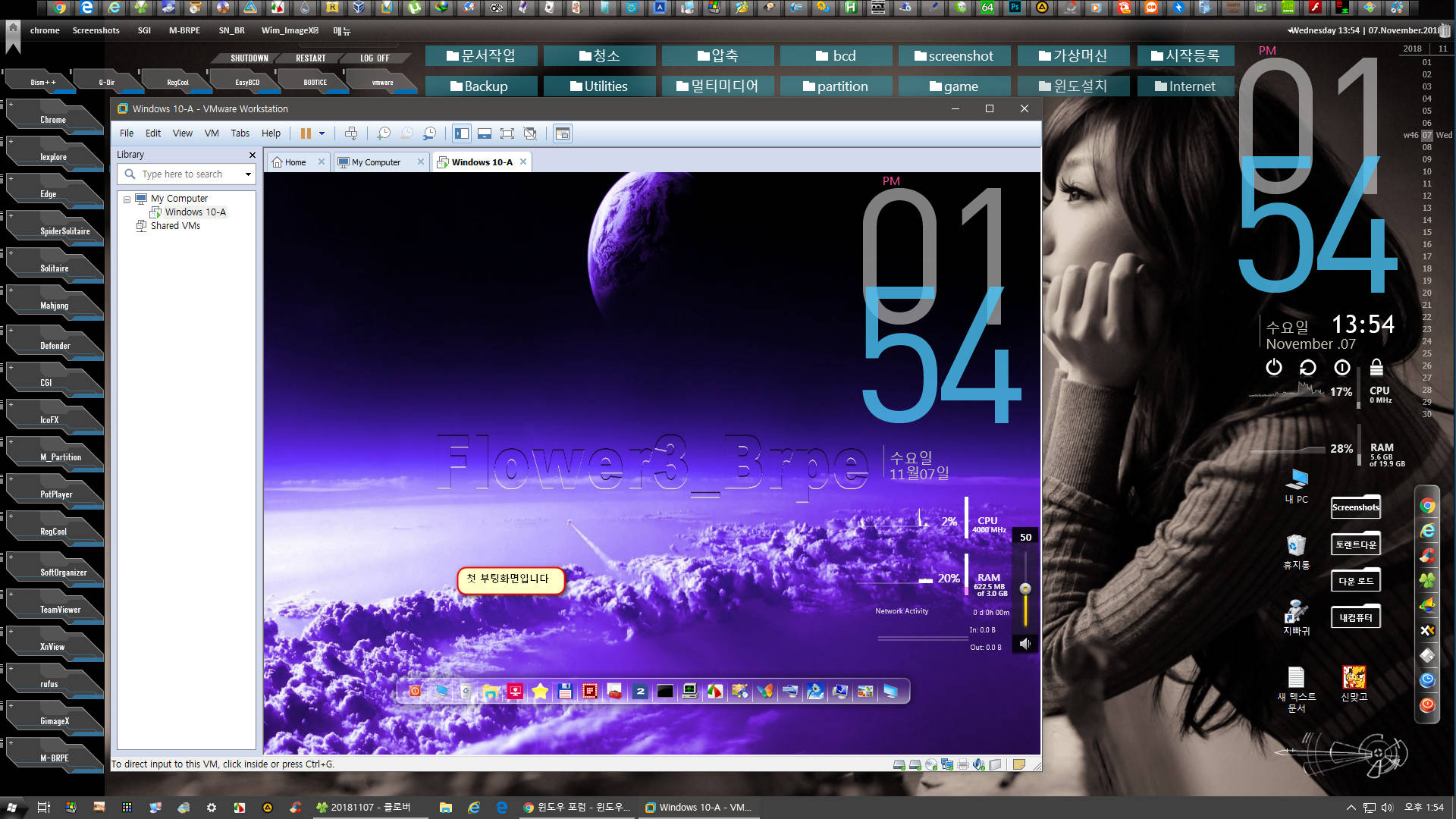Click the SHUTDOWN button on desktop panel

[249, 58]
